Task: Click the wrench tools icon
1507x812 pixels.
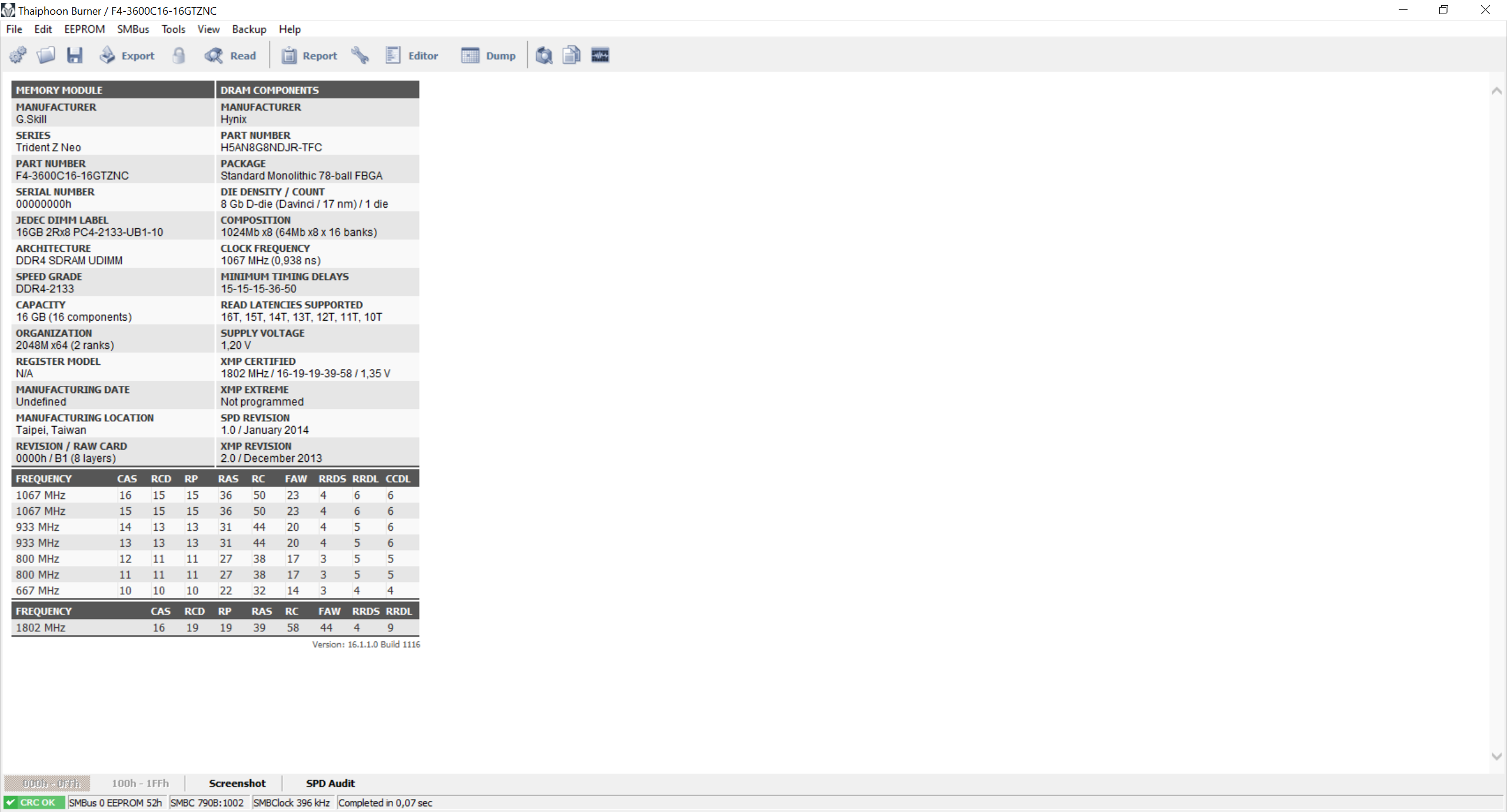Action: (x=360, y=55)
